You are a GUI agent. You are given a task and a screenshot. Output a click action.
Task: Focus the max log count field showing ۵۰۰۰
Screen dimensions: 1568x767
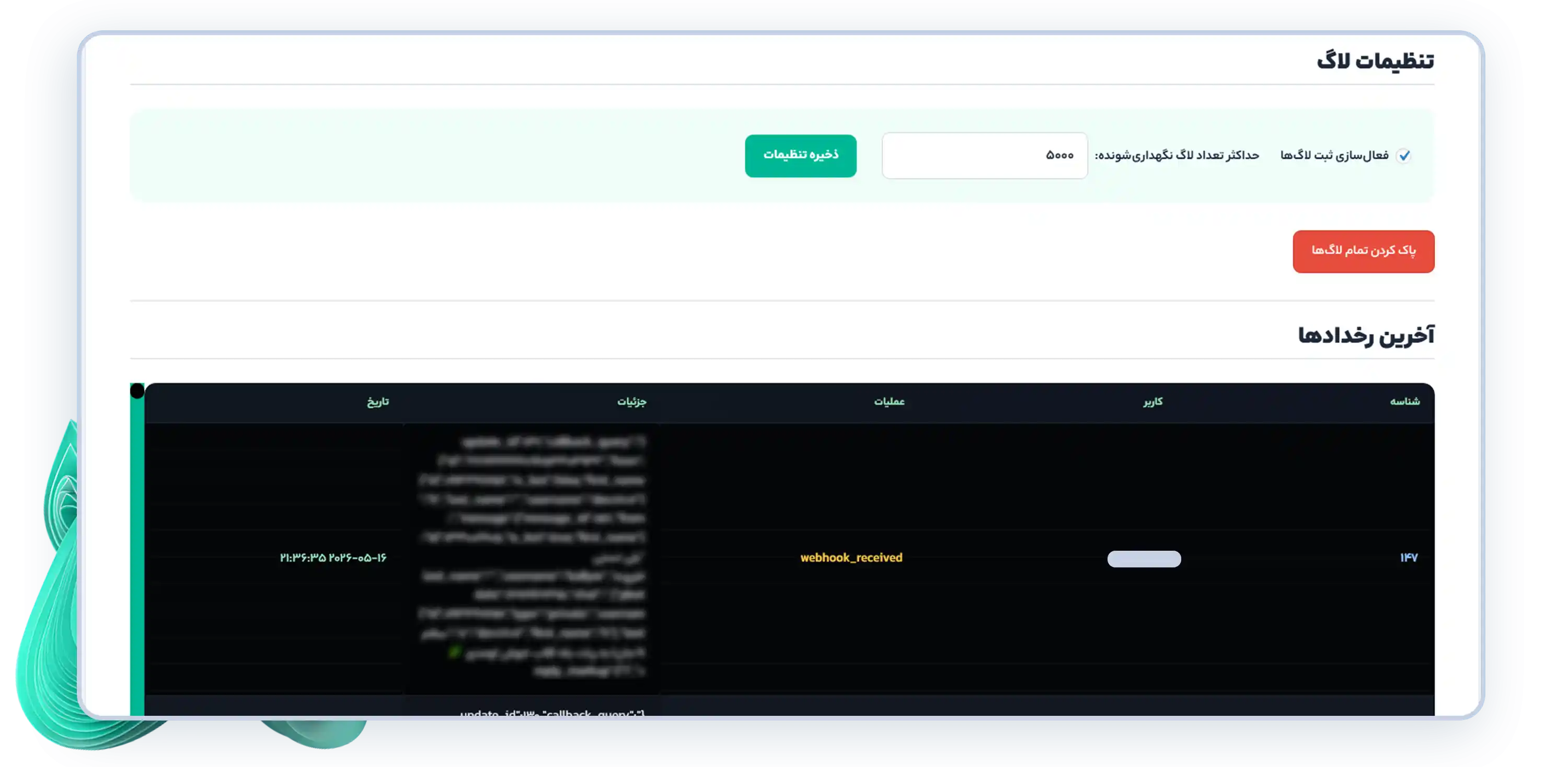click(x=984, y=156)
